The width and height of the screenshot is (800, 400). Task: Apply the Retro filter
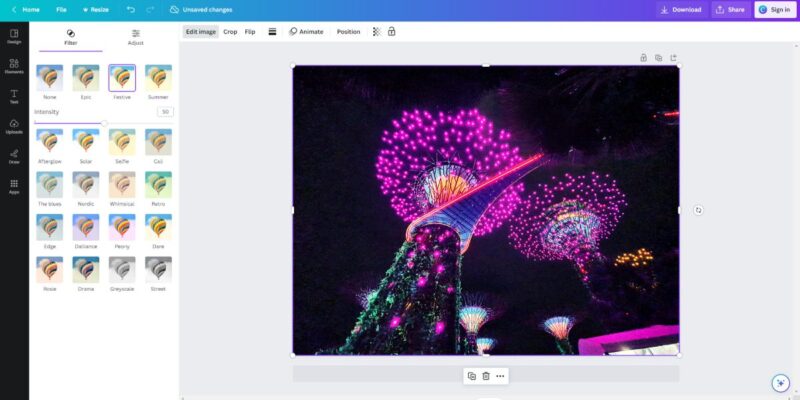coord(158,185)
